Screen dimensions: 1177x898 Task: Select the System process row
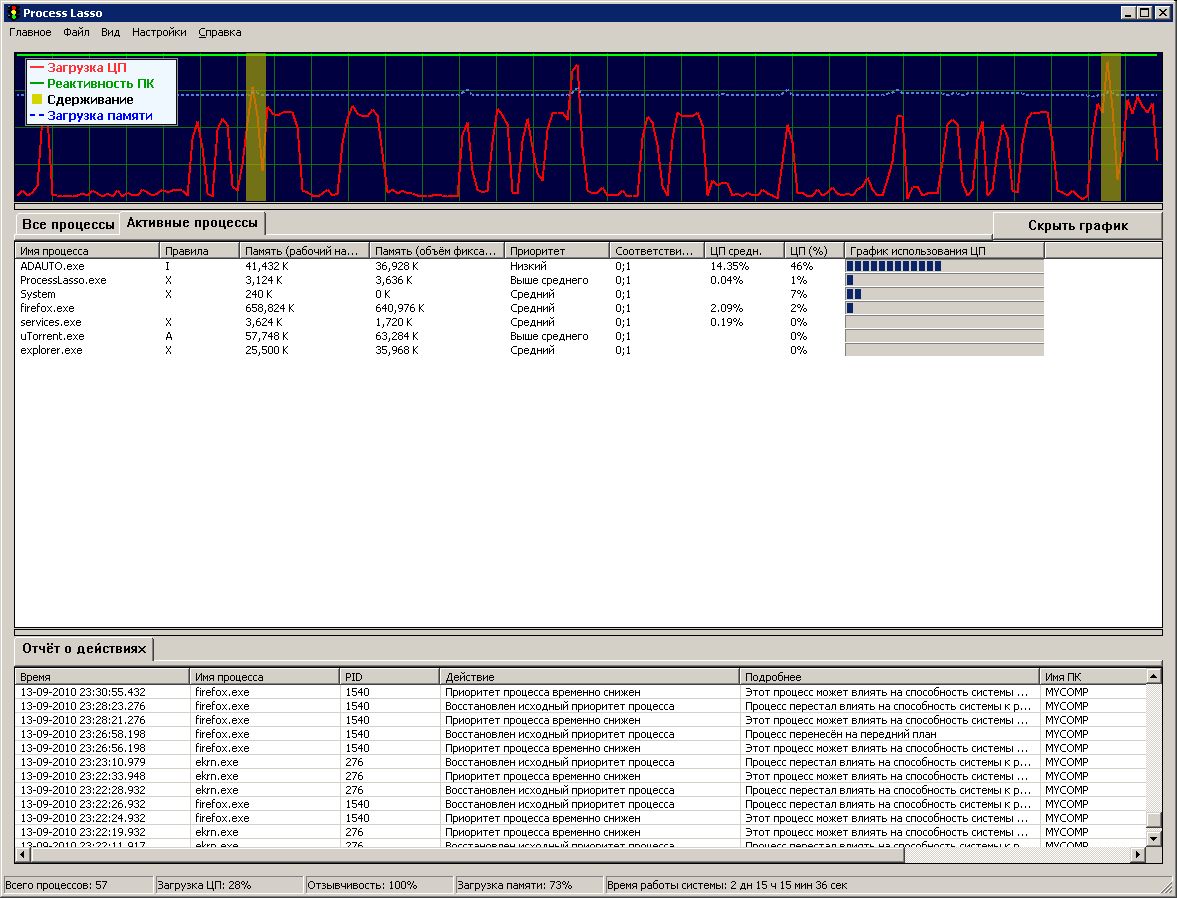(x=529, y=294)
